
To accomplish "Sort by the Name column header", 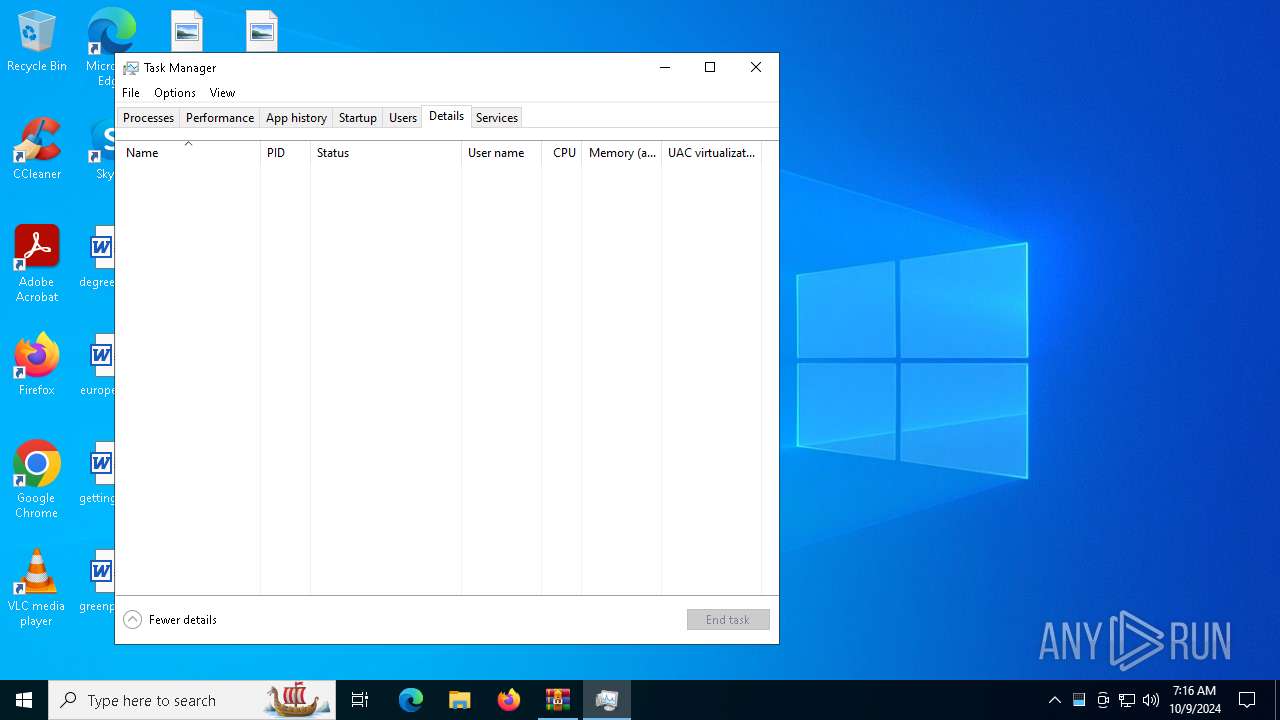I will (x=188, y=153).
